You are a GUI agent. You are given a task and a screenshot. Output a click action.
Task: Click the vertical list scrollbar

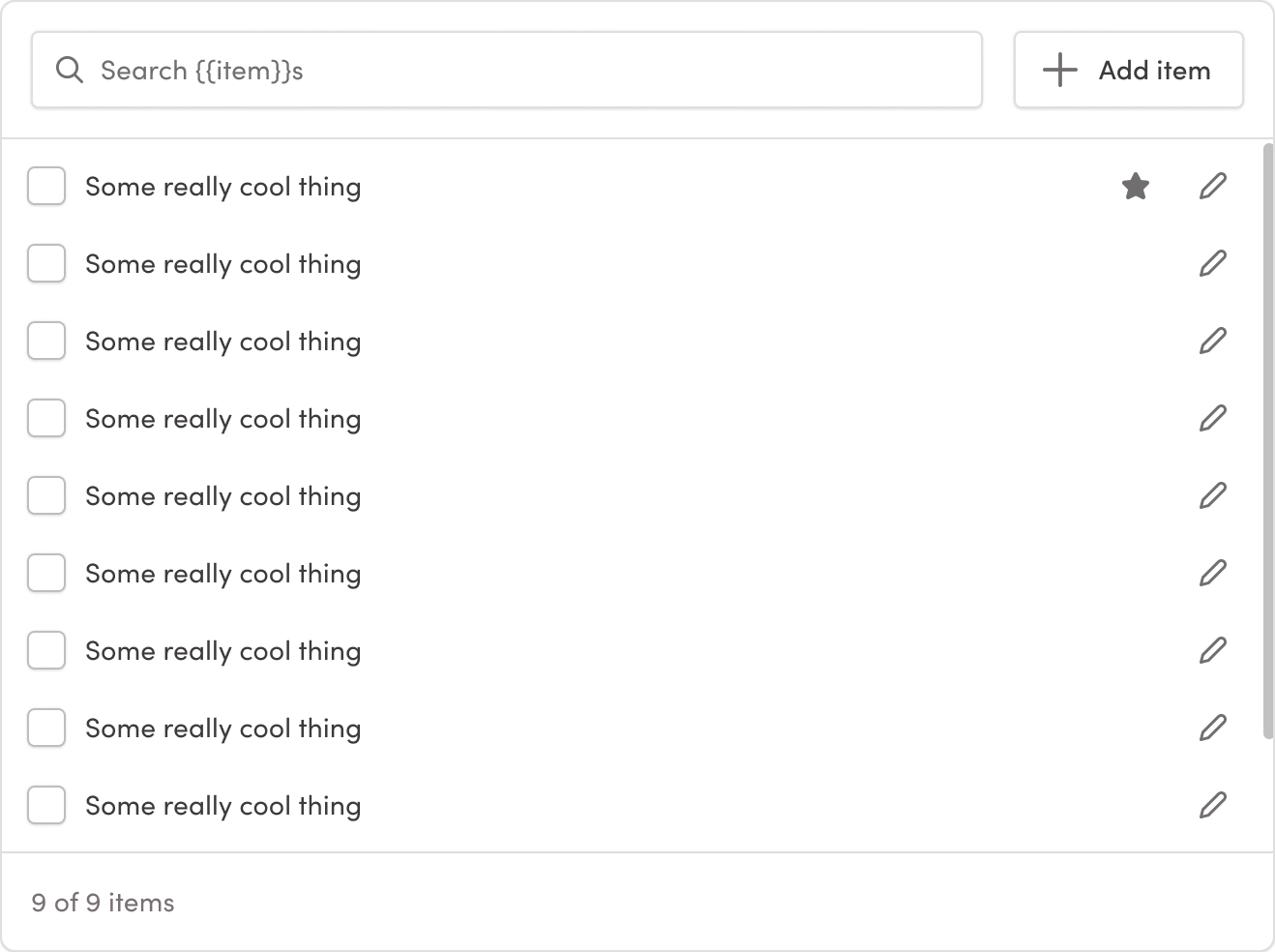1268,441
